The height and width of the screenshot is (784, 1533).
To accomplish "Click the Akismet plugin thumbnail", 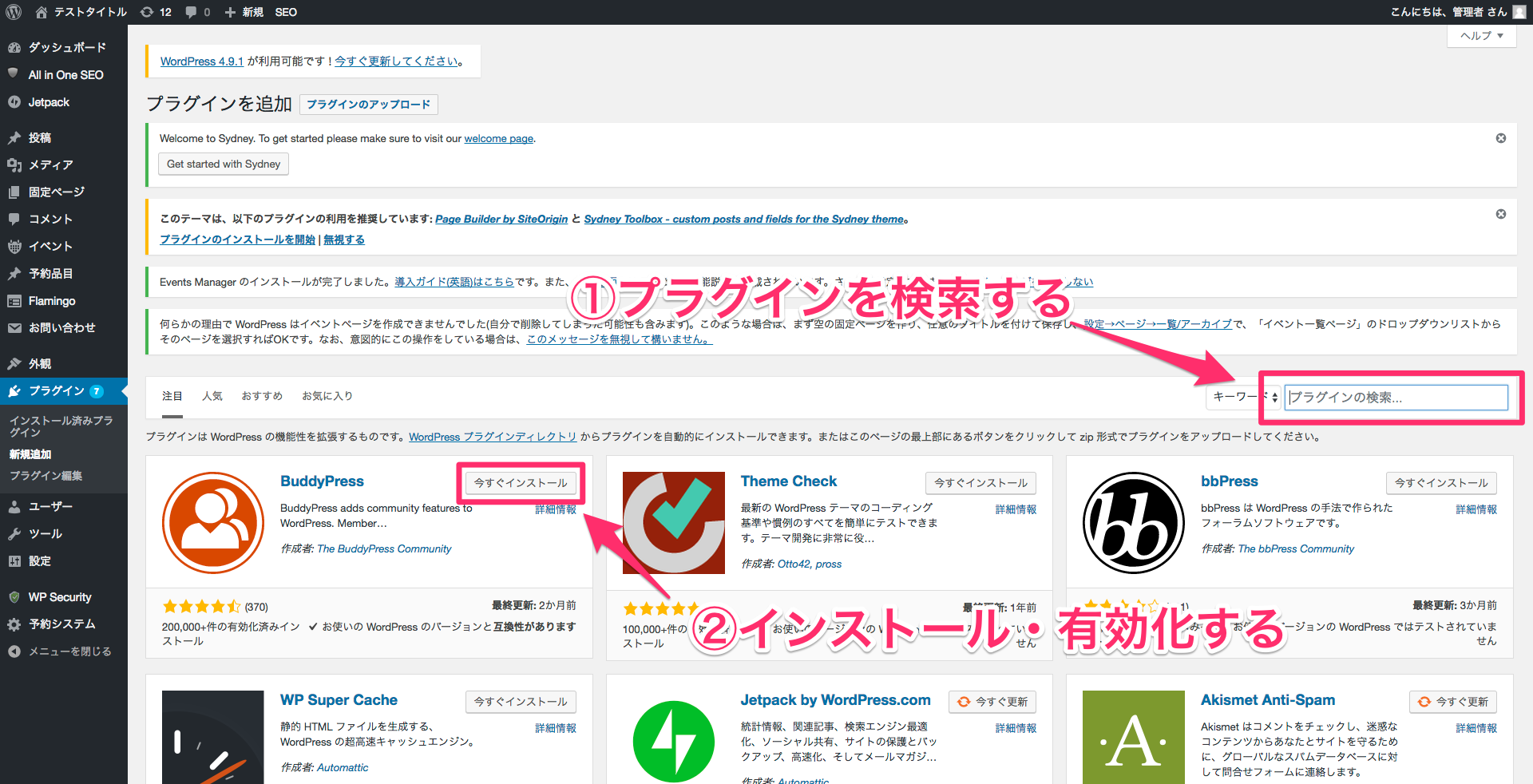I will 1134,737.
